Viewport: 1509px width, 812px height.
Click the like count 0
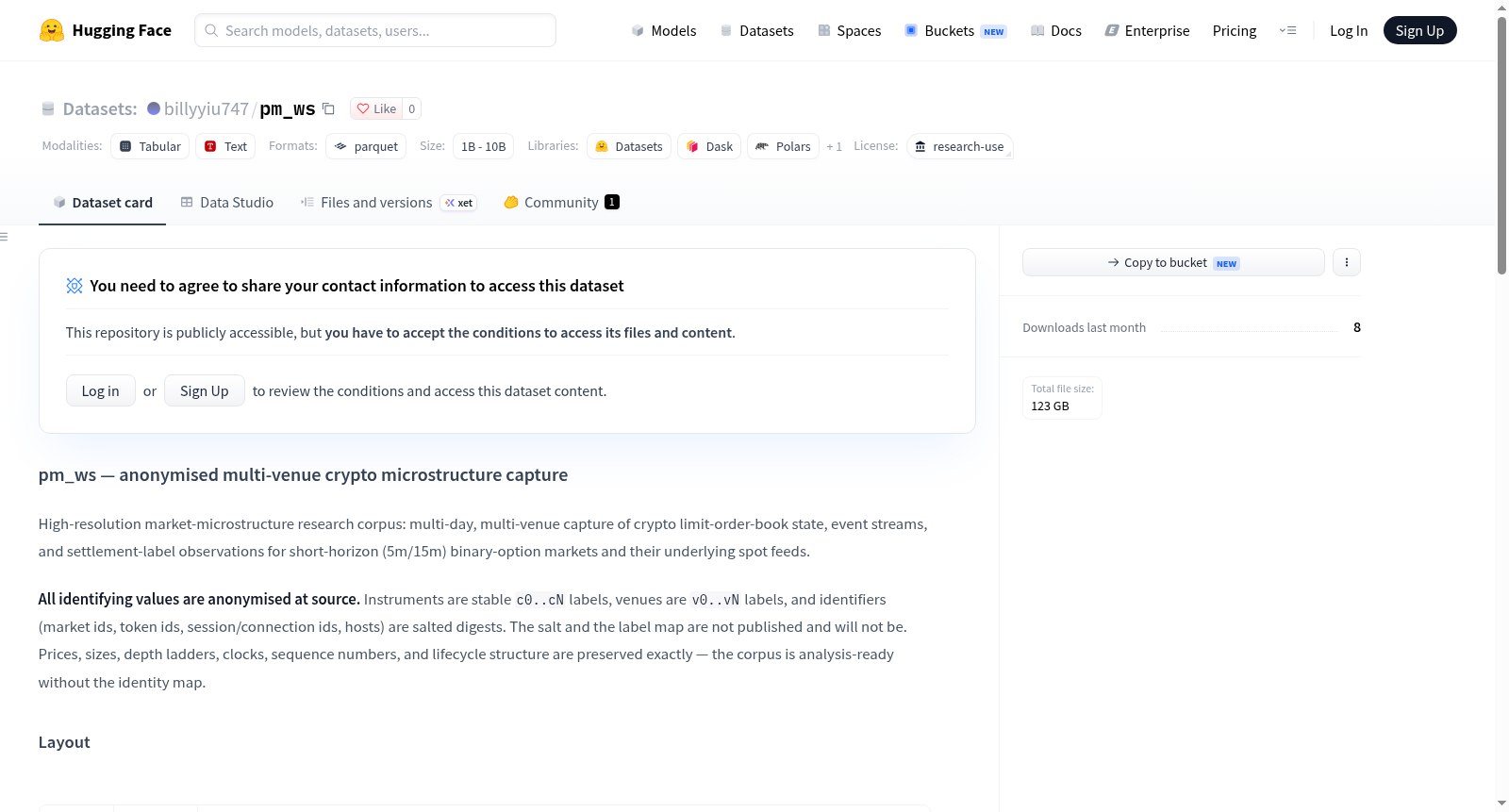point(412,108)
